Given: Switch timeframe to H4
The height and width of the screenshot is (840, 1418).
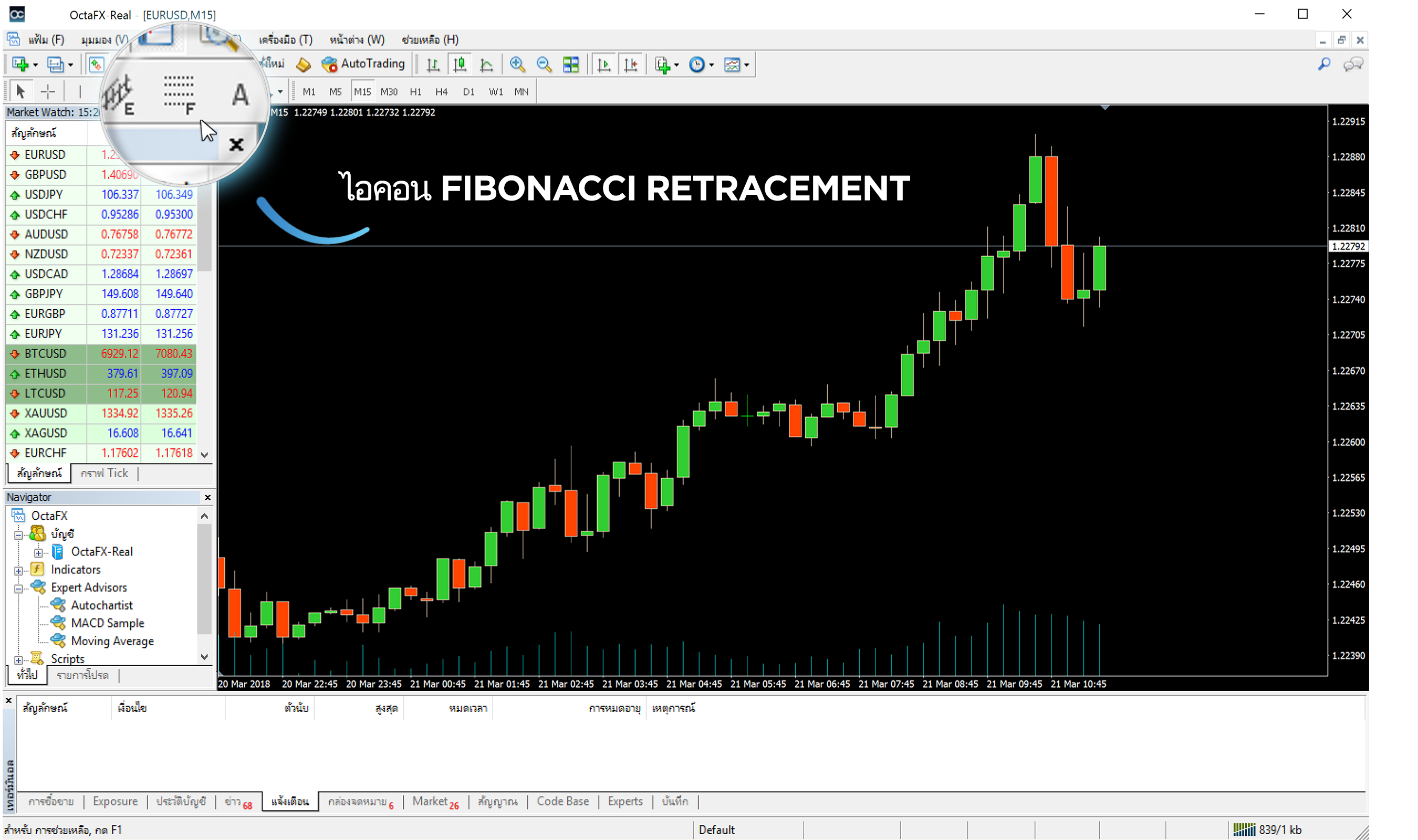Looking at the screenshot, I should click(x=442, y=92).
